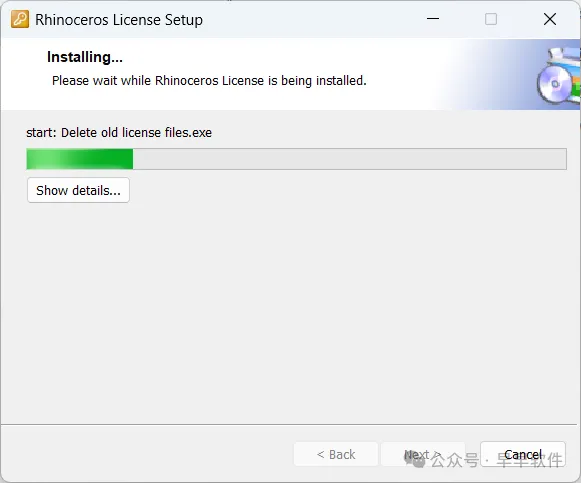Viewport: 581px width, 483px height.
Task: Click the 'Rhinoceros License Setup' window title text
Action: (119, 20)
